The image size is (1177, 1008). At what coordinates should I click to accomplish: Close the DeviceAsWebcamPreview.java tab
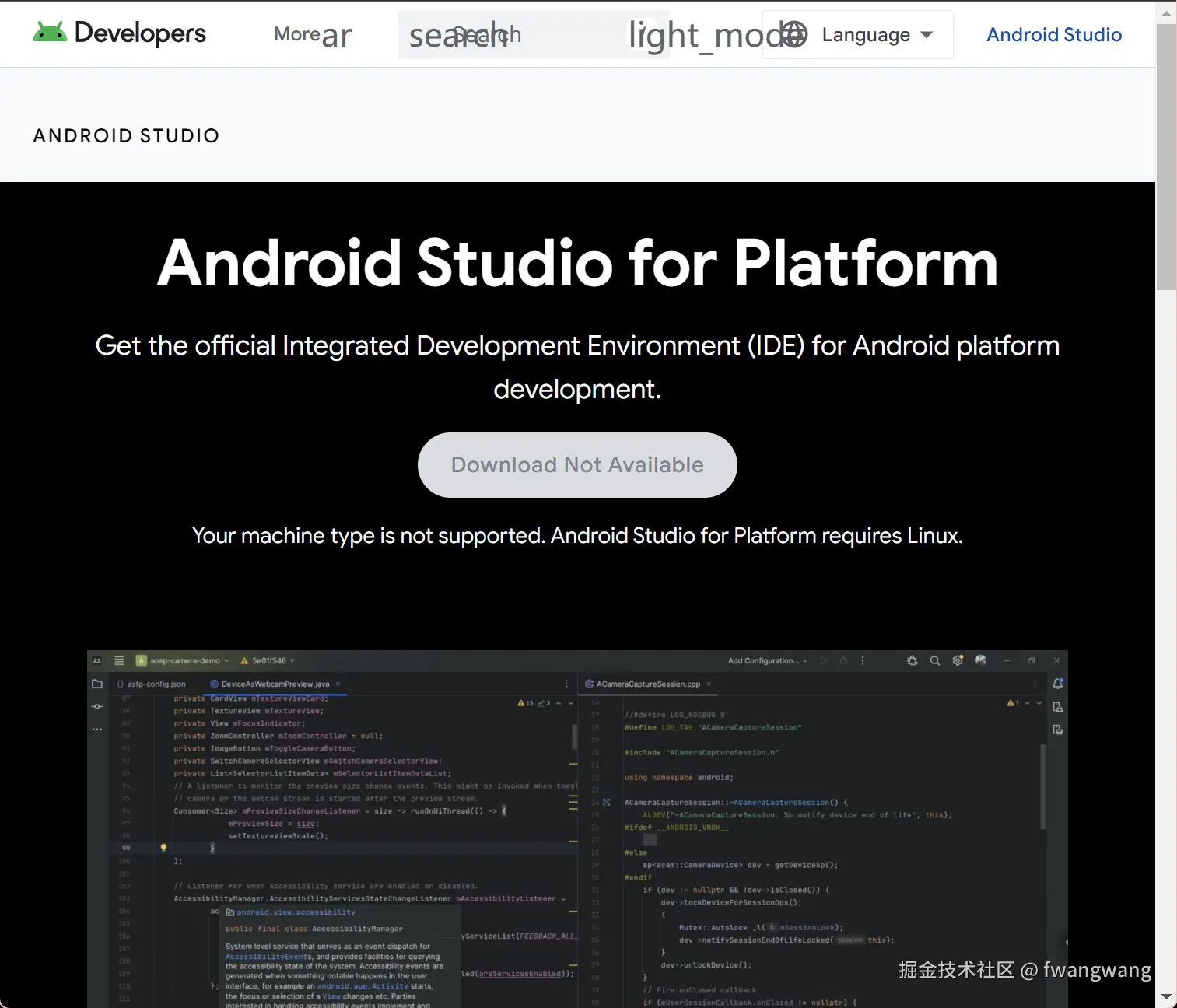click(338, 684)
